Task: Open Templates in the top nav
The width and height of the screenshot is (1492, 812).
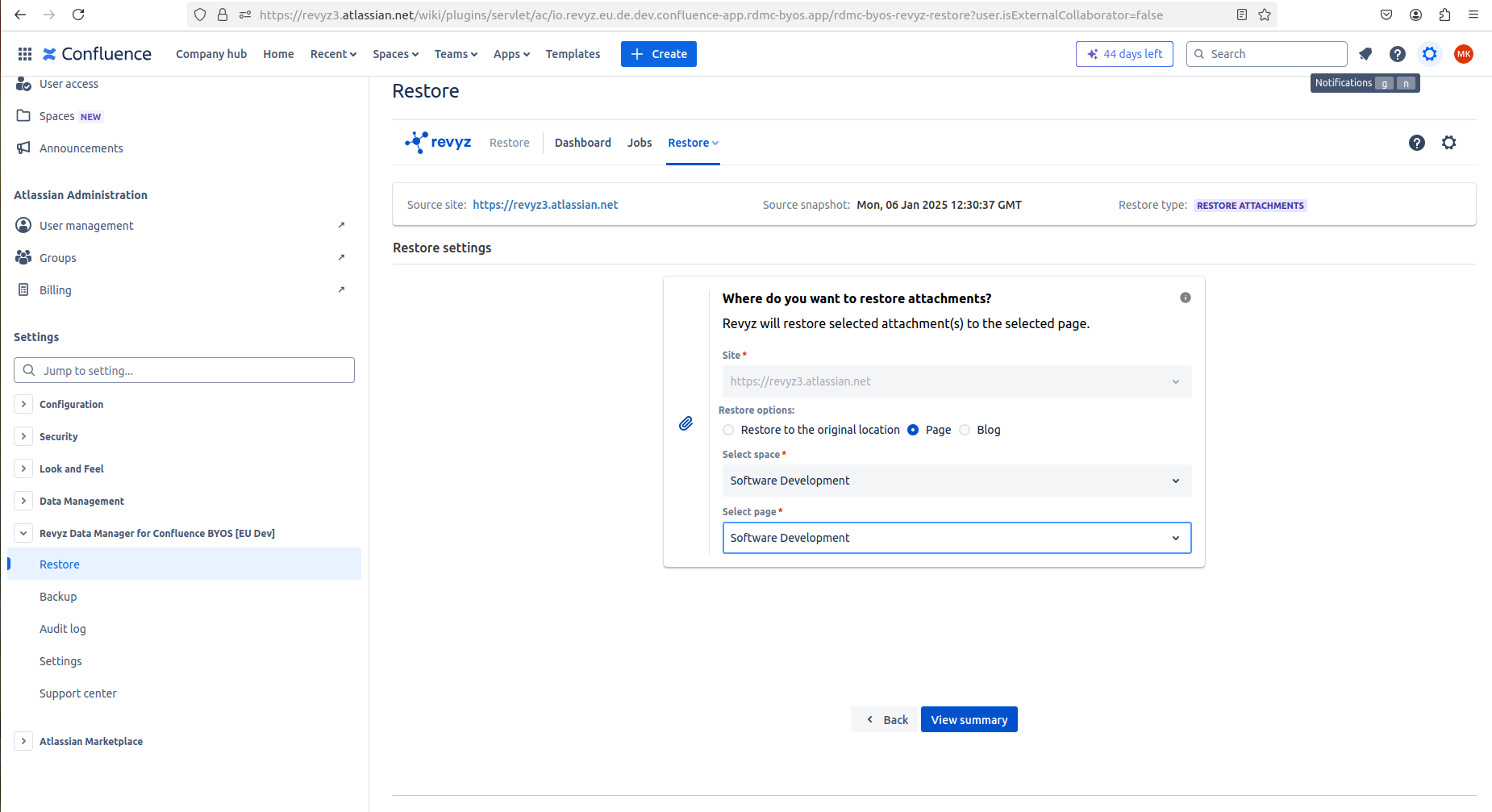Action: coord(573,54)
